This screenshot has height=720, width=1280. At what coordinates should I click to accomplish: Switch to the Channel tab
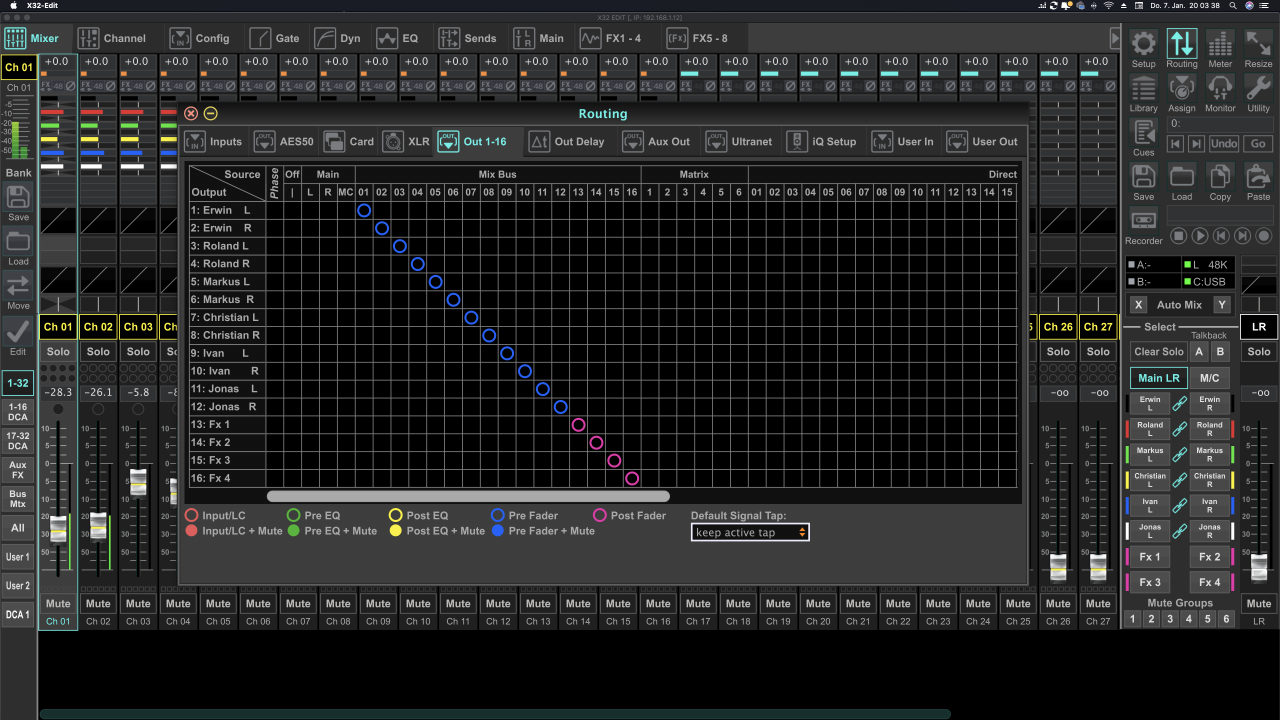(x=112, y=39)
